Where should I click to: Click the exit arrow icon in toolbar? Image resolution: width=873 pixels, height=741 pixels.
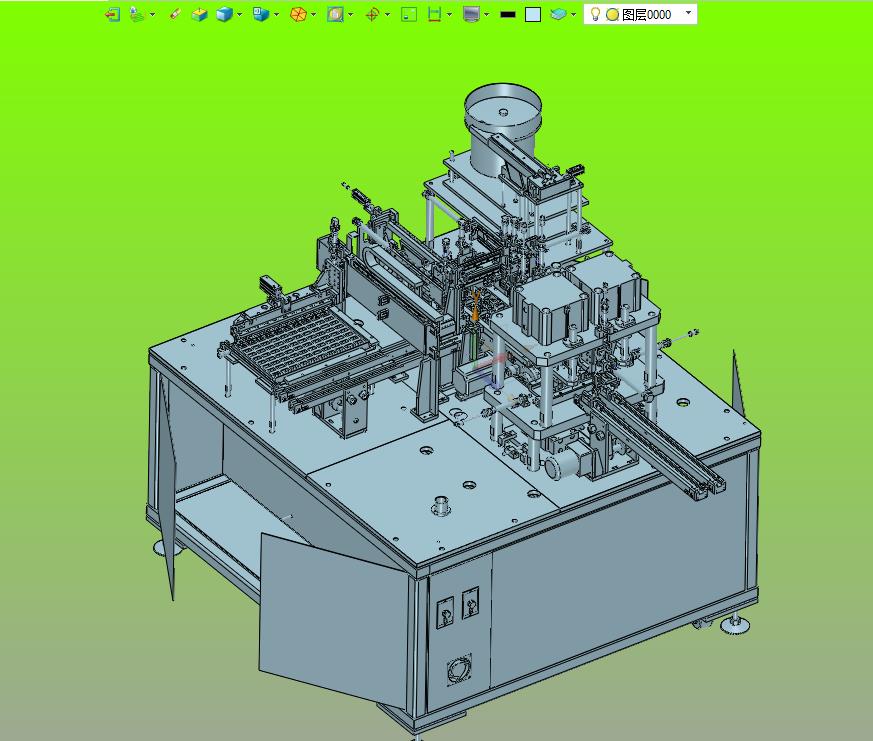pos(112,14)
